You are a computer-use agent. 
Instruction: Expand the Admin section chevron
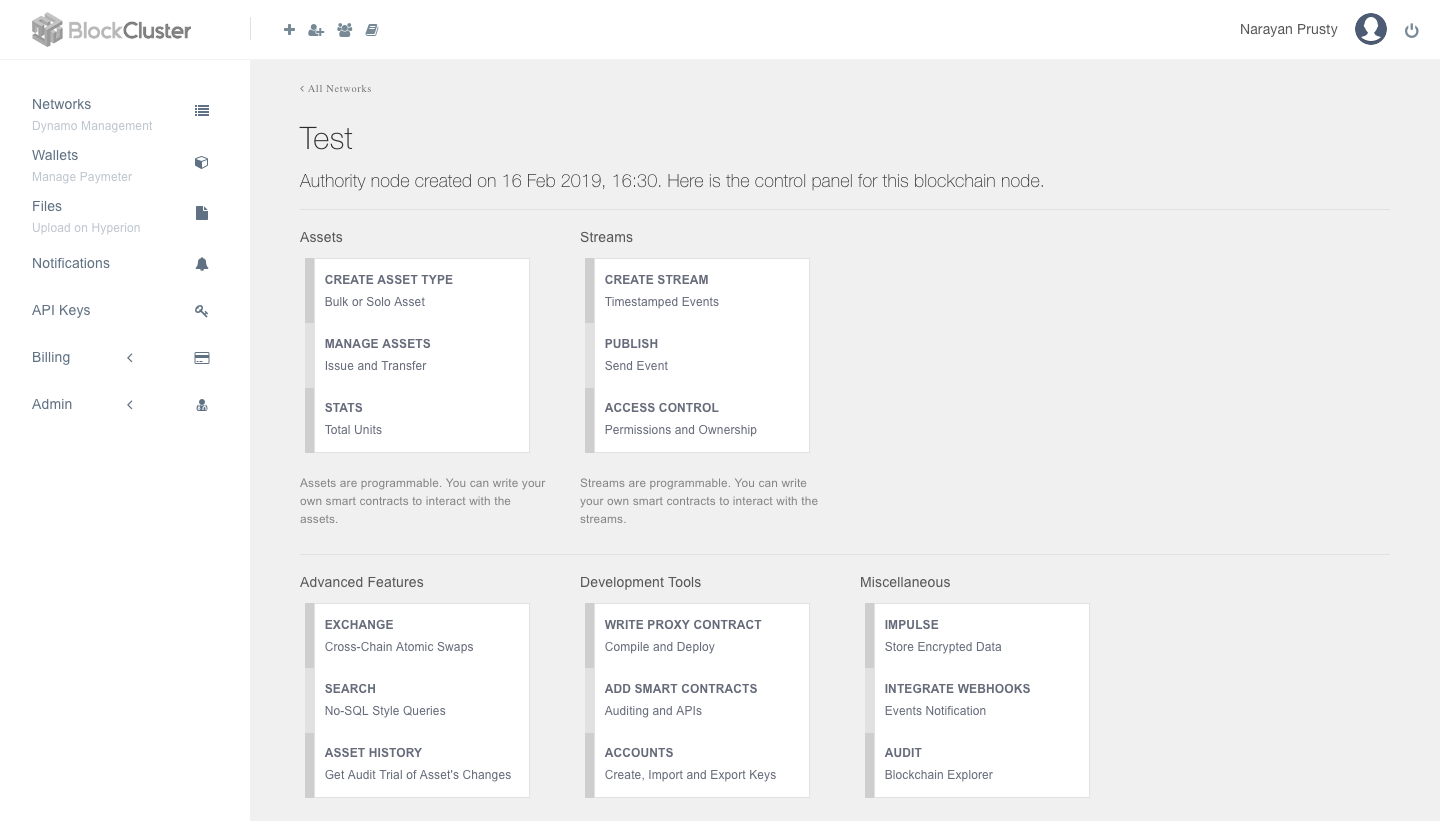[130, 404]
